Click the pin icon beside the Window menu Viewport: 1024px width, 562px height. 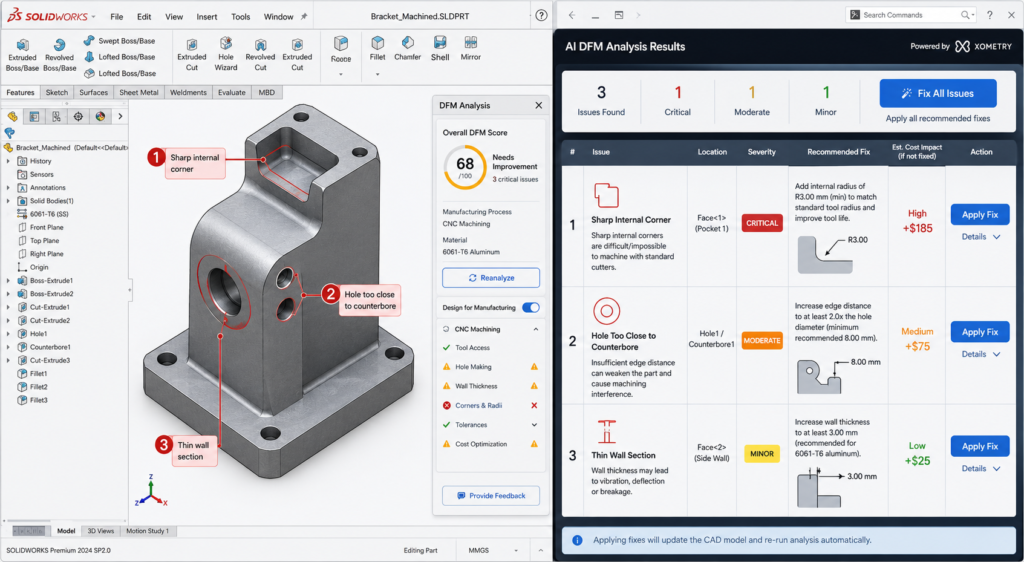[x=304, y=16]
